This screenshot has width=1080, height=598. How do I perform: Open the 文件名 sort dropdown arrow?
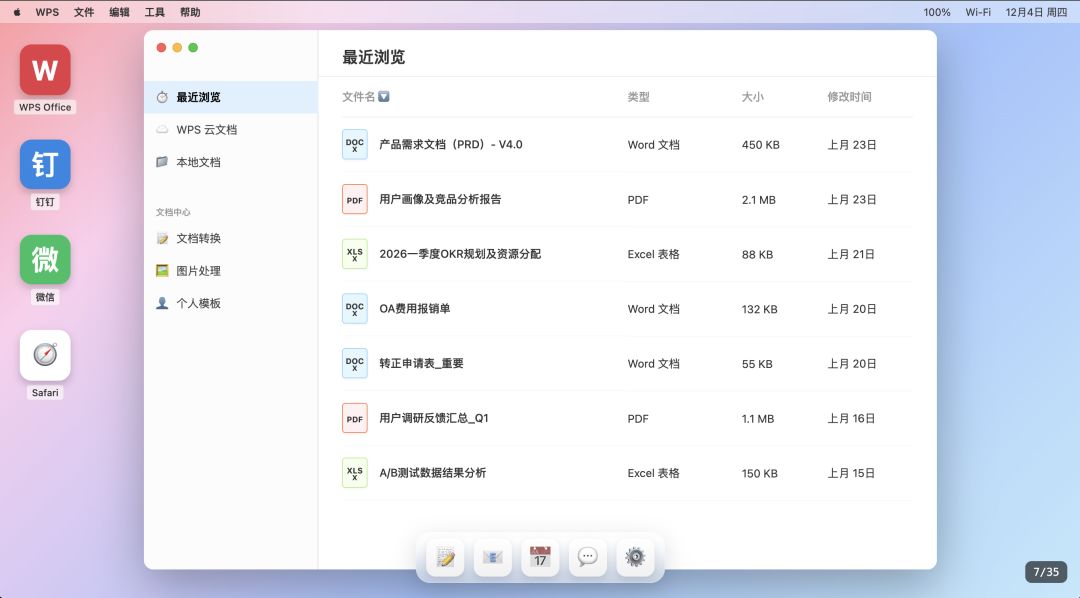coord(384,97)
